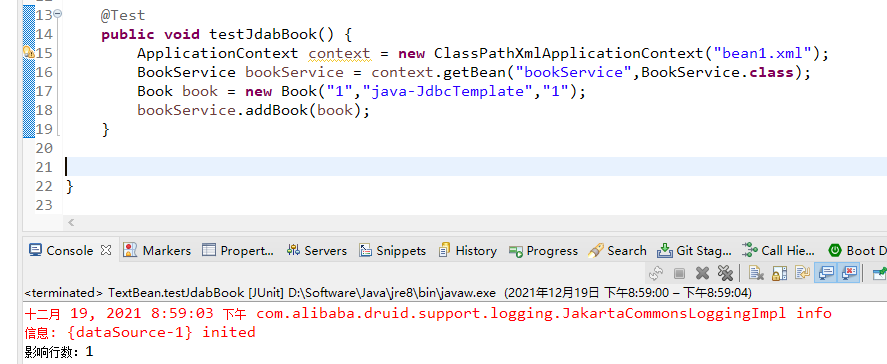Screen dimensions: 887x364
Task: Pin the console with the pin icon
Action: (x=879, y=273)
